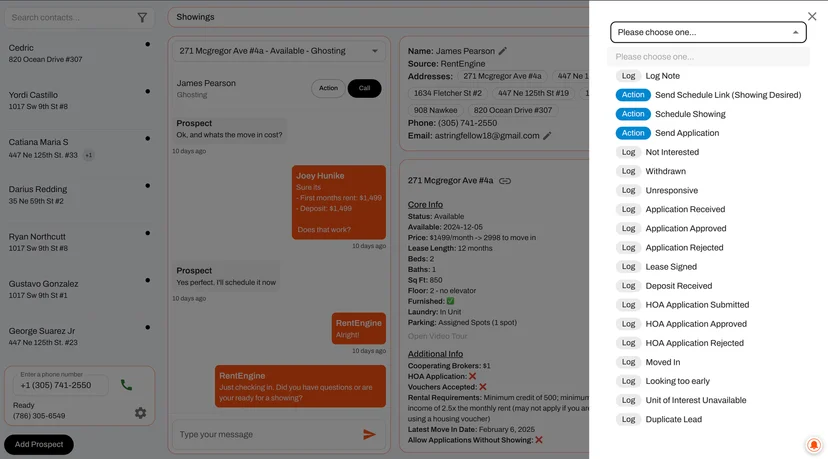Click the phone number entry field
This screenshot has height=459, width=828.
click(61, 385)
